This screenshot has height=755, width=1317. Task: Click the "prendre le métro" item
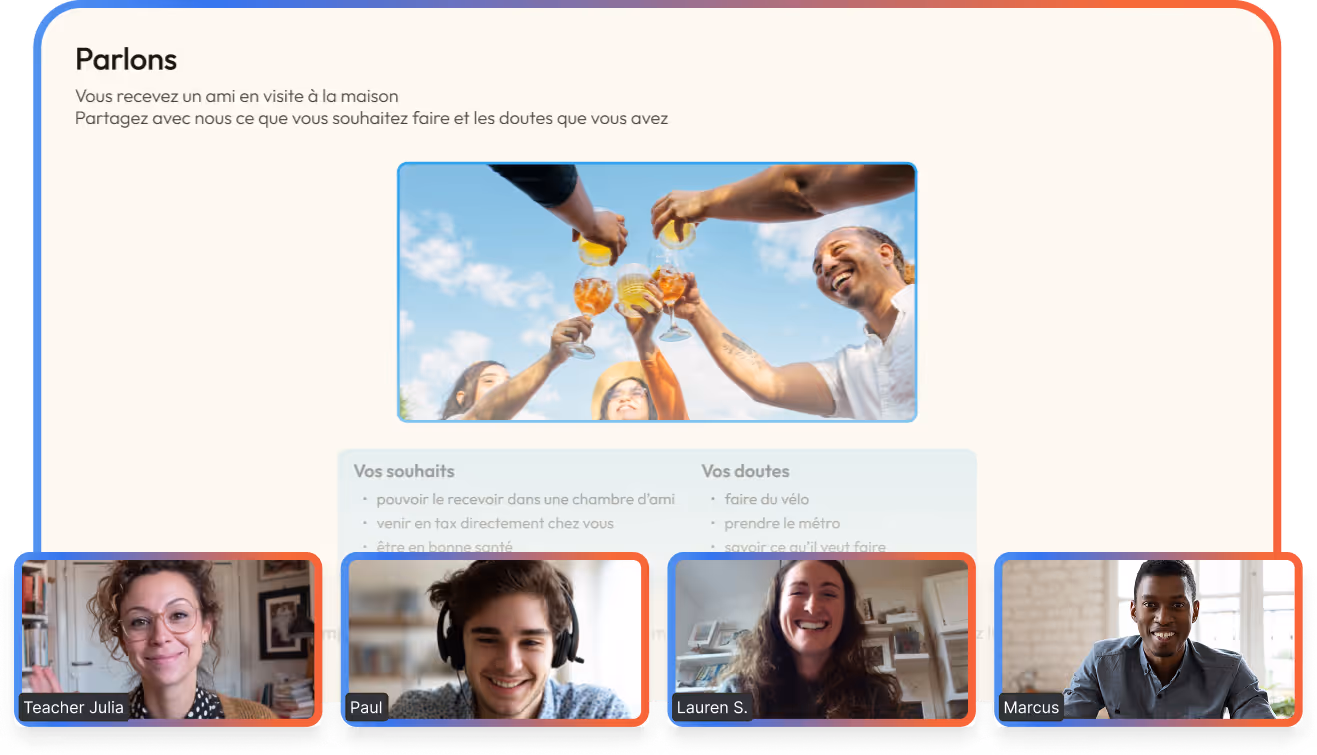click(x=782, y=523)
